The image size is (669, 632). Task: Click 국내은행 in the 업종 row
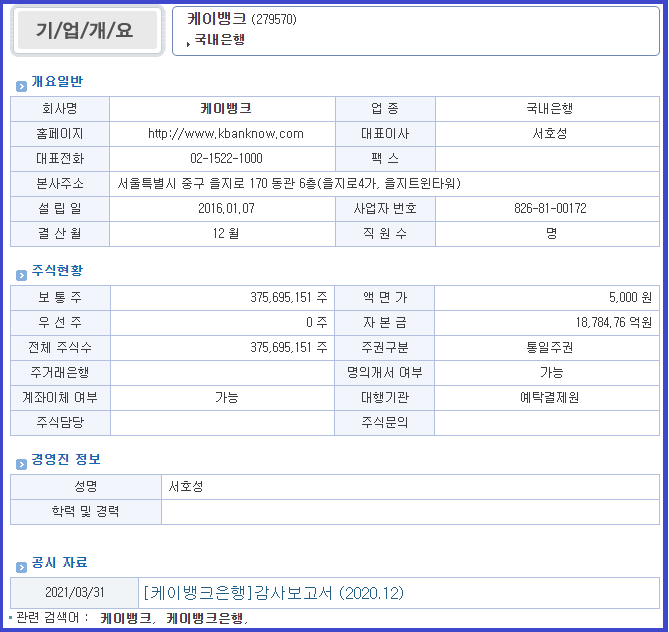pyautogui.click(x=550, y=108)
